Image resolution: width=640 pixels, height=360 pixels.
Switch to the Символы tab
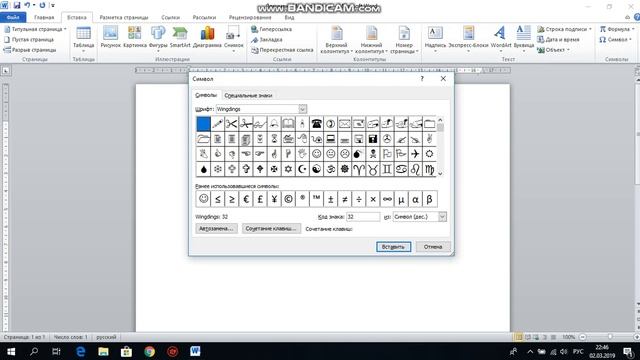[x=206, y=95]
